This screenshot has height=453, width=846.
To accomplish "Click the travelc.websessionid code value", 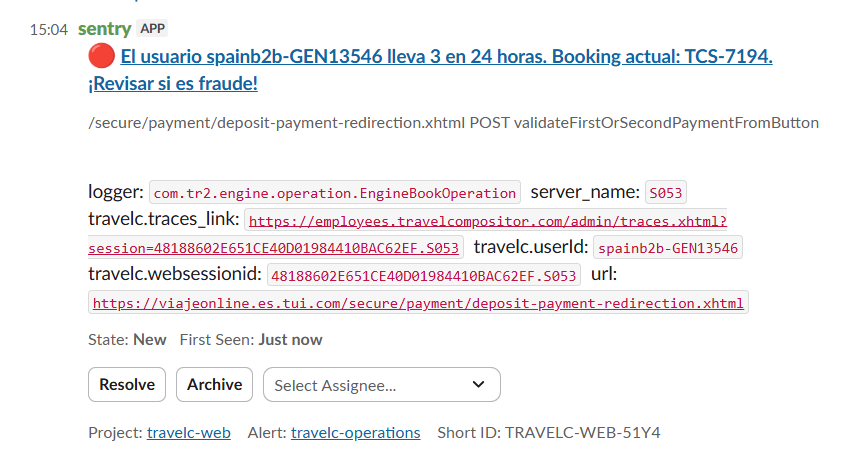I will click(424, 276).
